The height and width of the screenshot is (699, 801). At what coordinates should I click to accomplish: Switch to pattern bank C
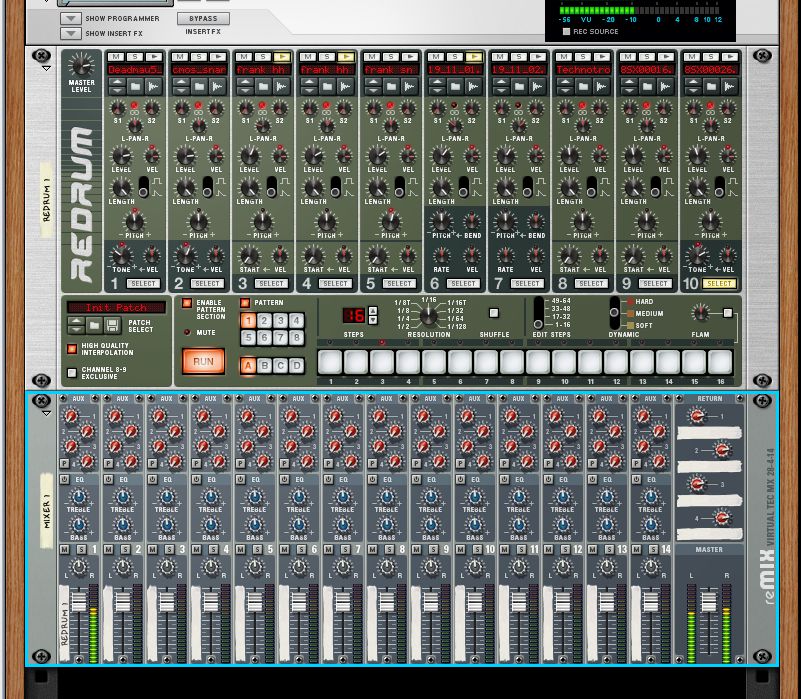click(x=280, y=365)
